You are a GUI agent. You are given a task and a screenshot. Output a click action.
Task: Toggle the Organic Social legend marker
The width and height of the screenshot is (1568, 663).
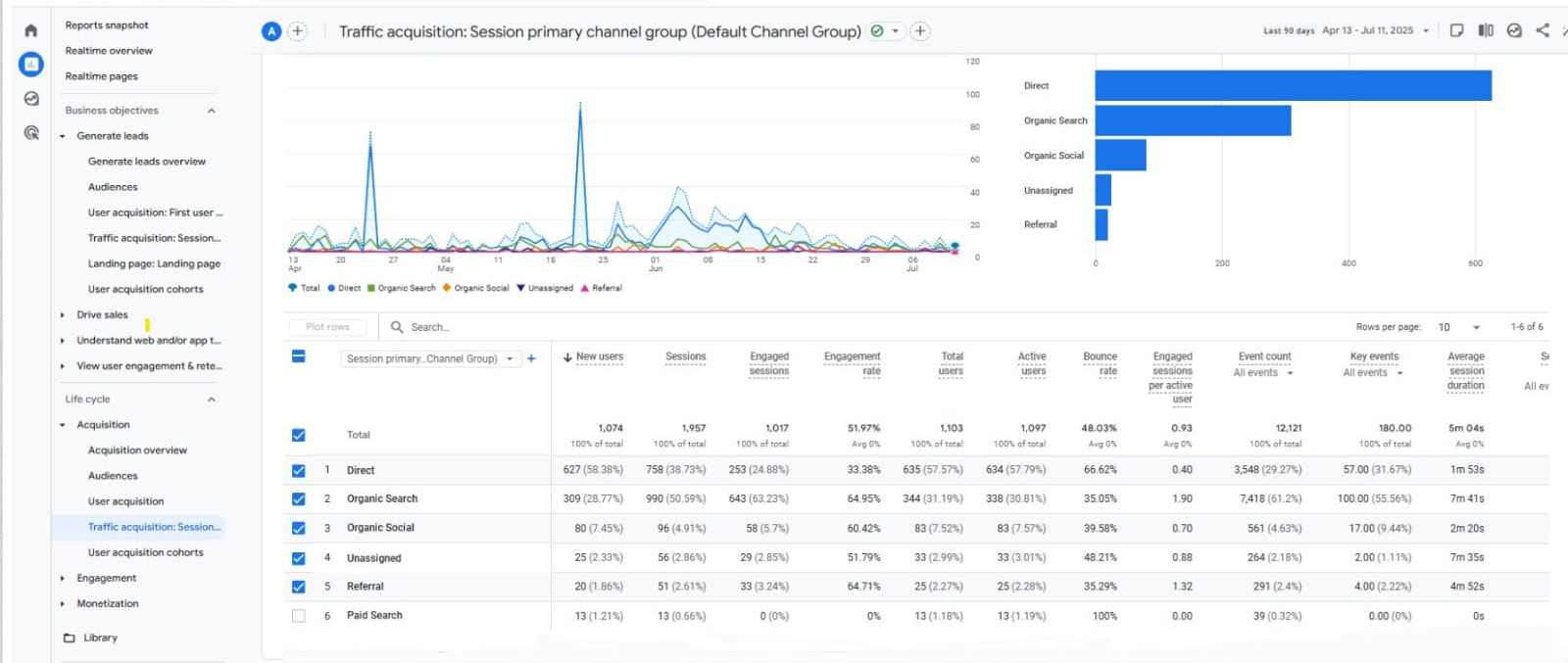point(447,288)
